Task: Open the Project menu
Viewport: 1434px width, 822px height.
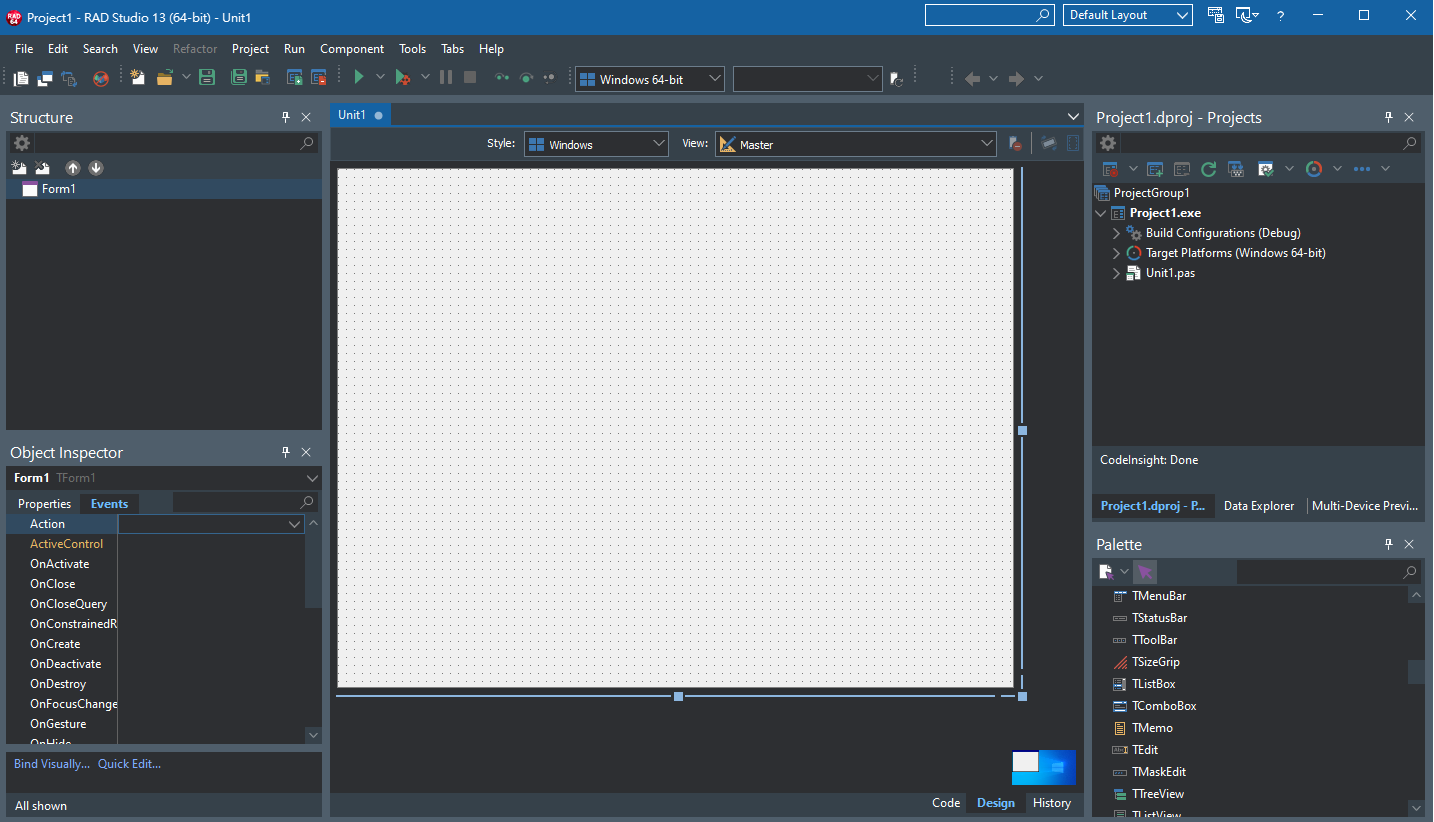Action: coord(250,49)
